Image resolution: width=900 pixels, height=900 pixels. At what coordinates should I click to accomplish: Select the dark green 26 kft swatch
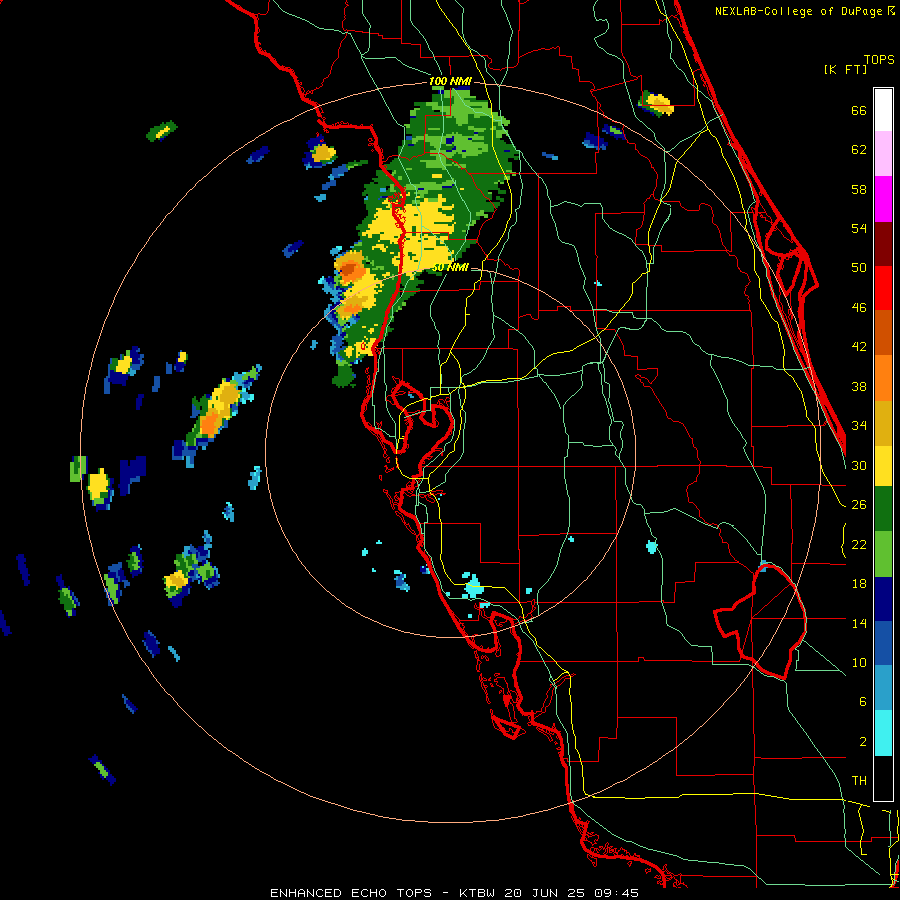click(x=883, y=509)
